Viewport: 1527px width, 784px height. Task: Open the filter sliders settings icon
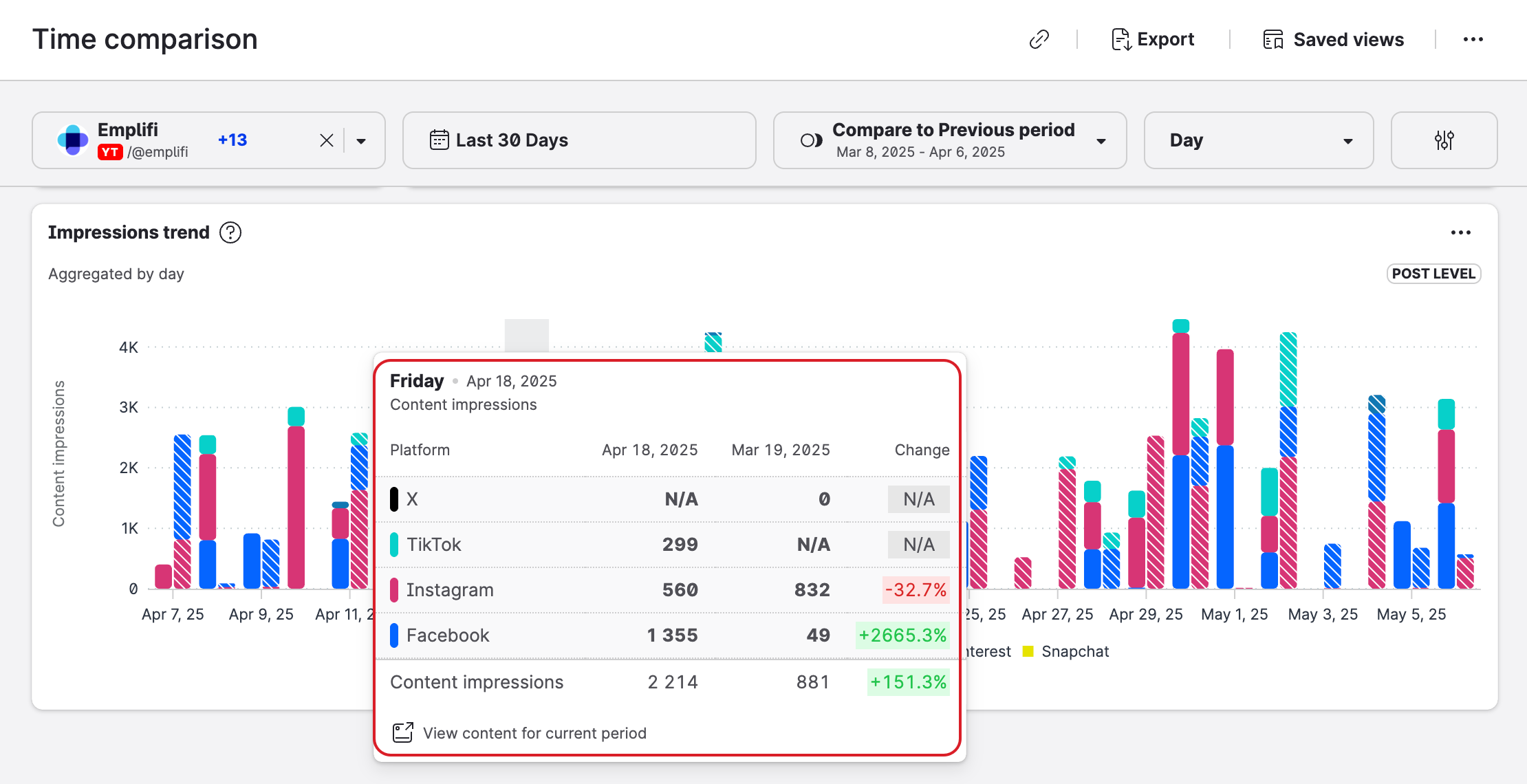[1444, 140]
